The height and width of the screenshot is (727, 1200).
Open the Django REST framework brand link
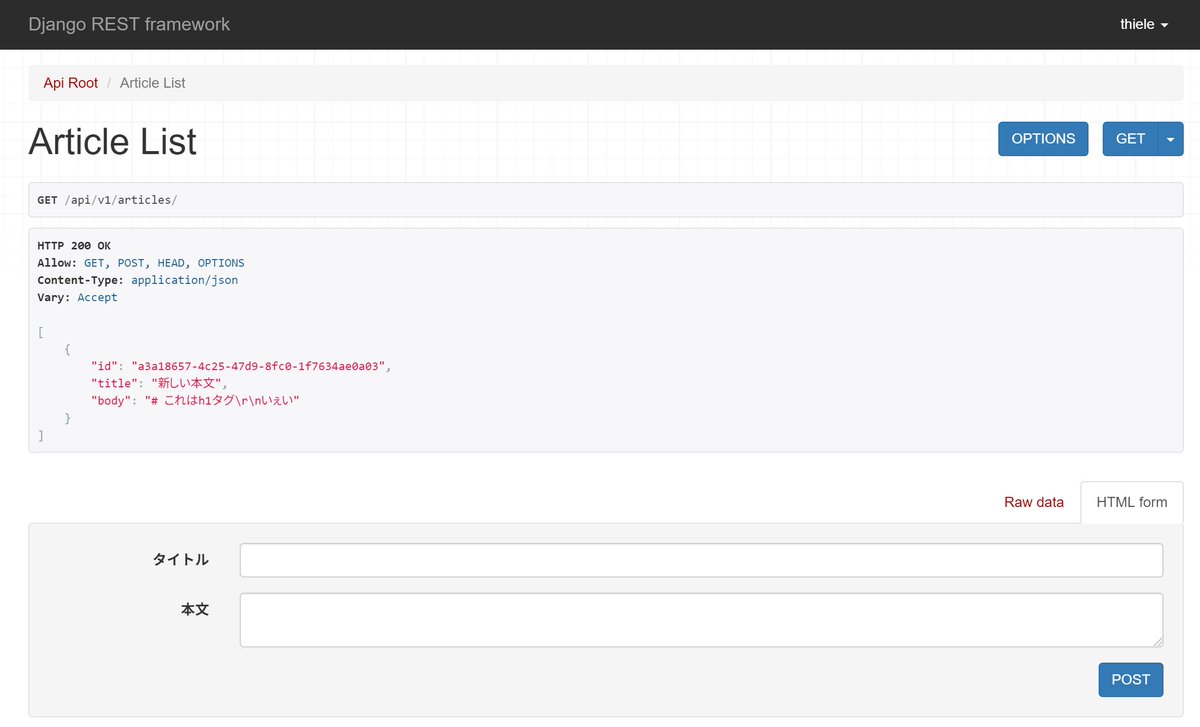click(129, 24)
